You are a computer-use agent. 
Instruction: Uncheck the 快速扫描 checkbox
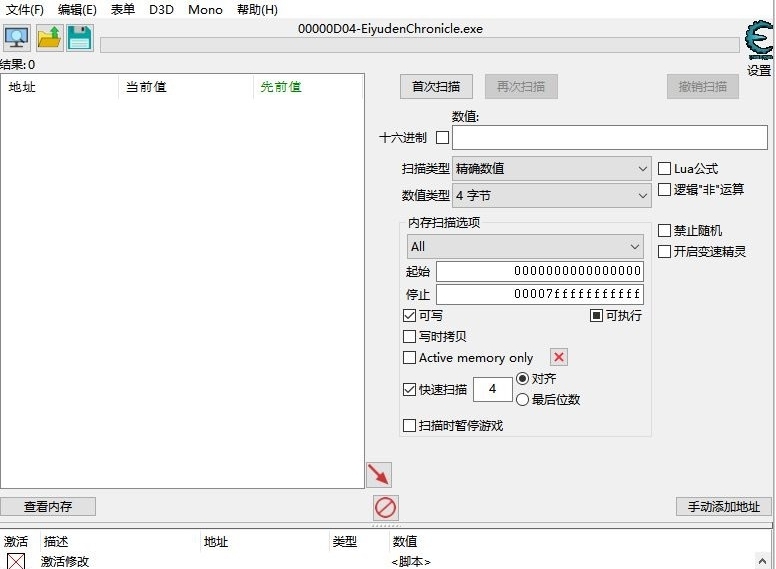coord(409,389)
